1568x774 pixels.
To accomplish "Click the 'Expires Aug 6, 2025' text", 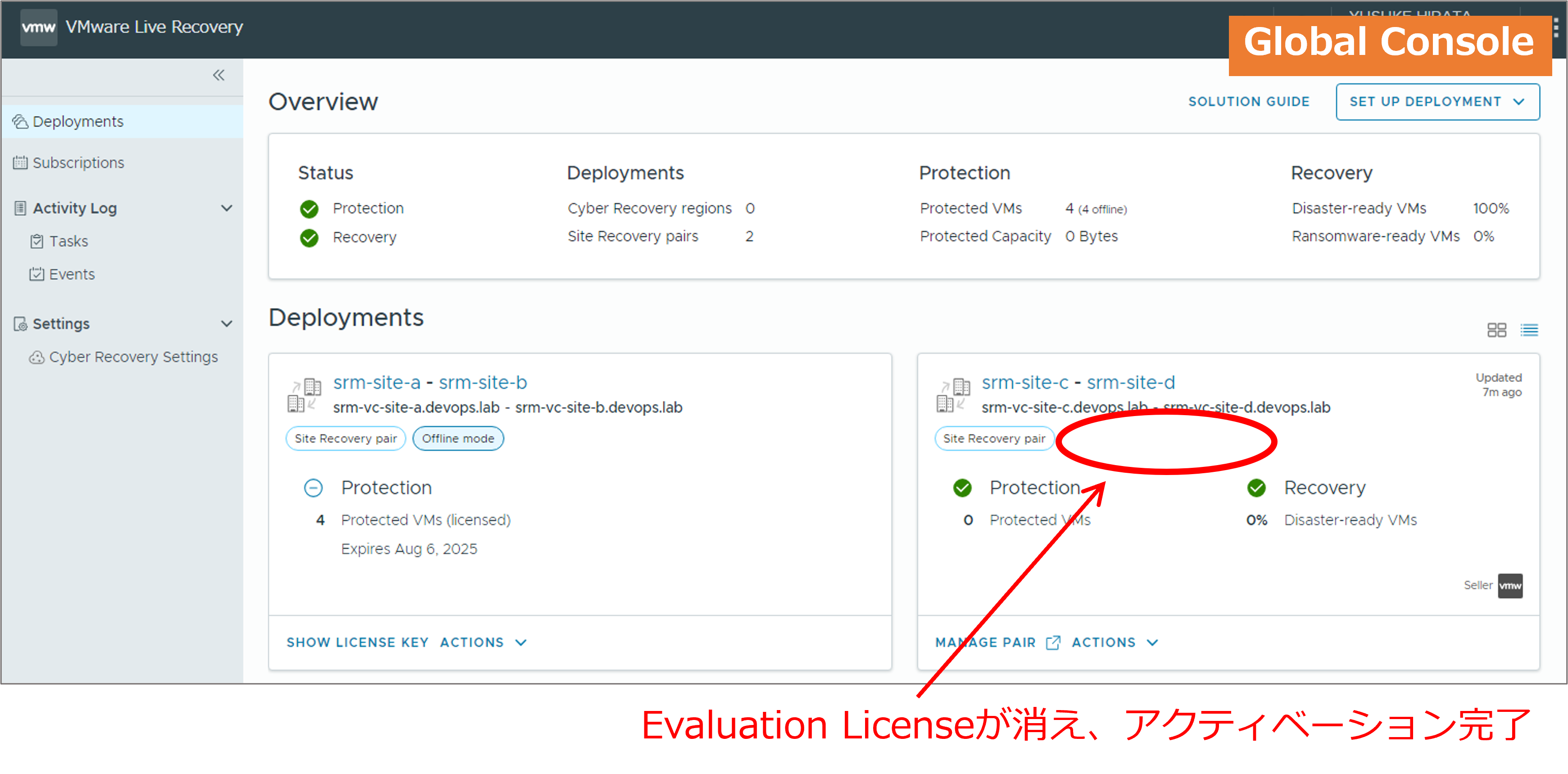I will [409, 549].
